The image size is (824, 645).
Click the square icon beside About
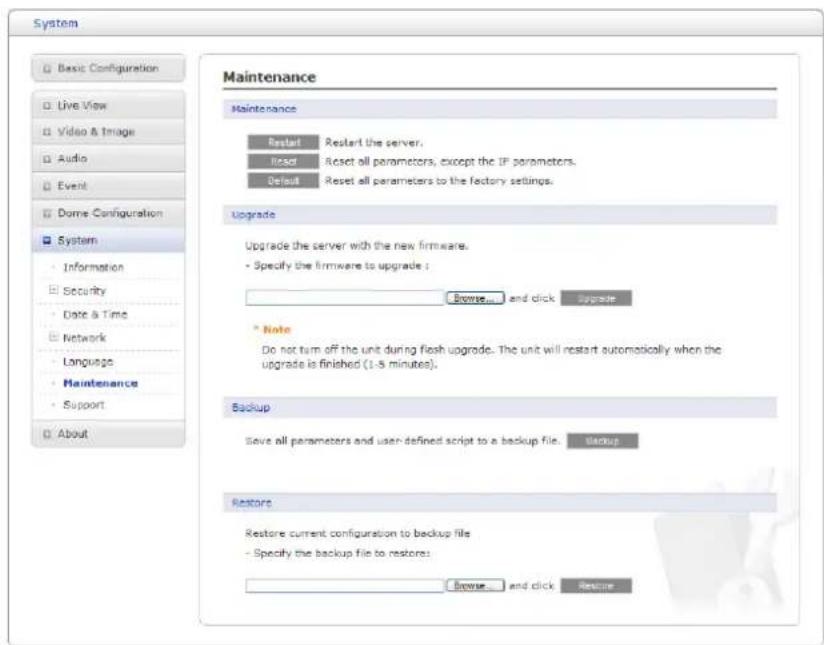47,434
